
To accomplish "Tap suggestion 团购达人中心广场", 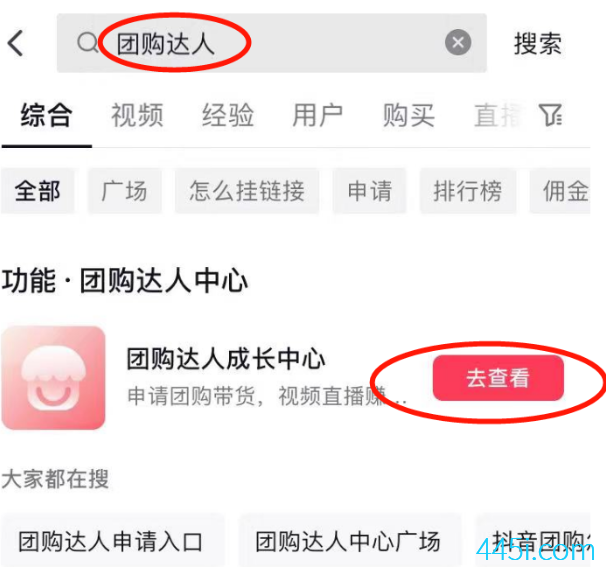I will (348, 541).
